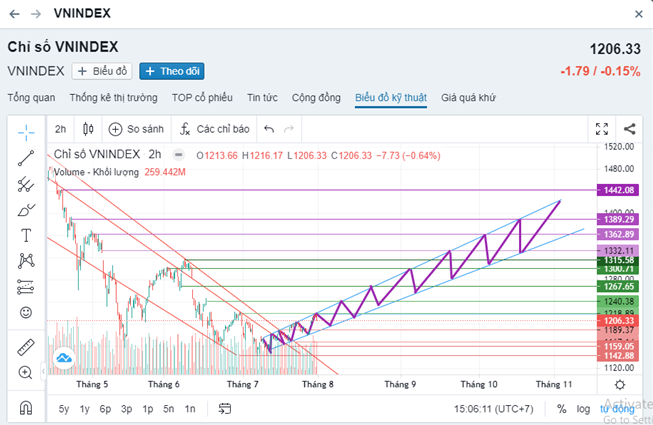Select the pattern drawing tool
This screenshot has height=425, width=653.
(x=26, y=261)
